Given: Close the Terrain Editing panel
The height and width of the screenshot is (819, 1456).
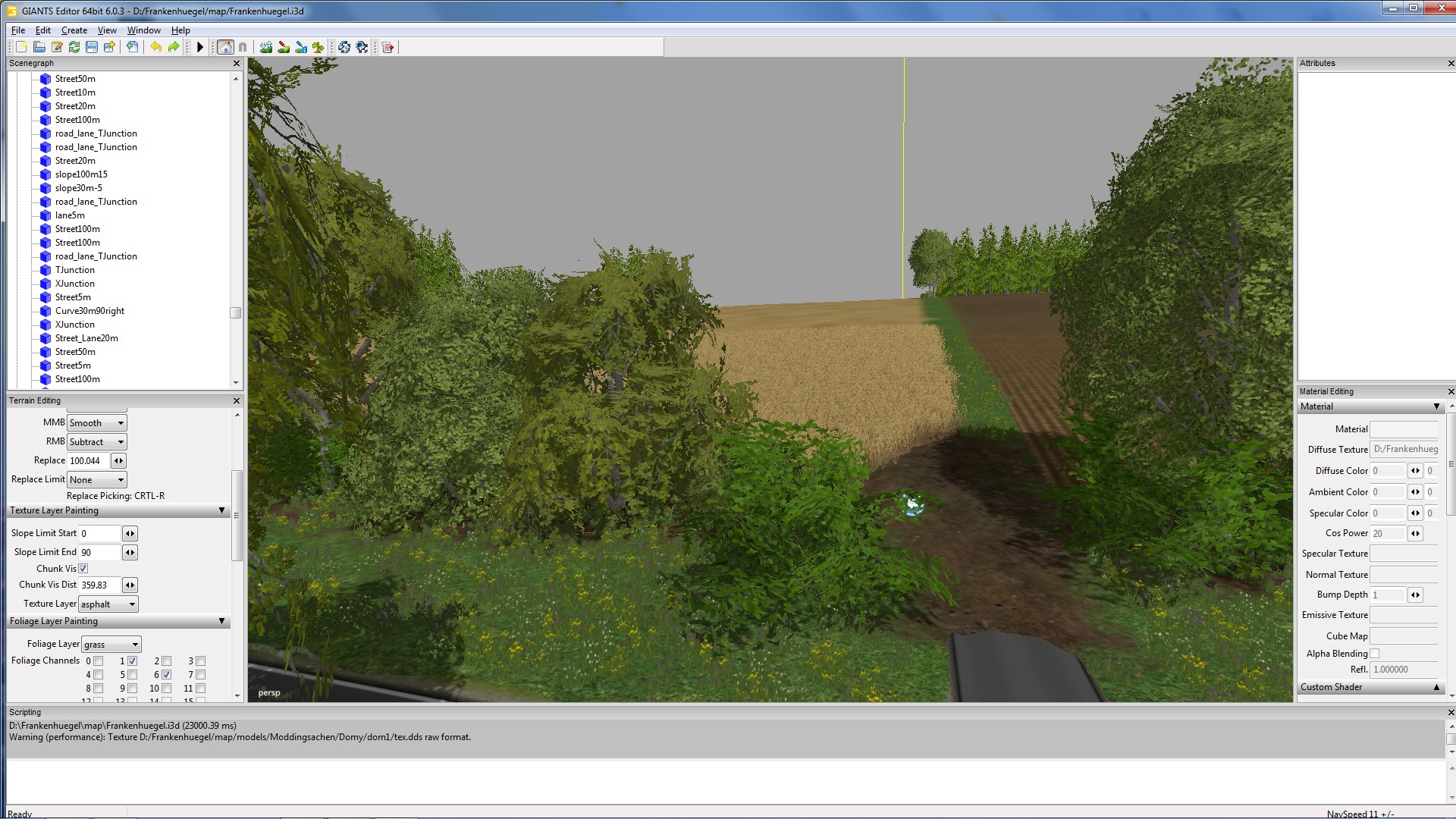Looking at the screenshot, I should click(237, 400).
